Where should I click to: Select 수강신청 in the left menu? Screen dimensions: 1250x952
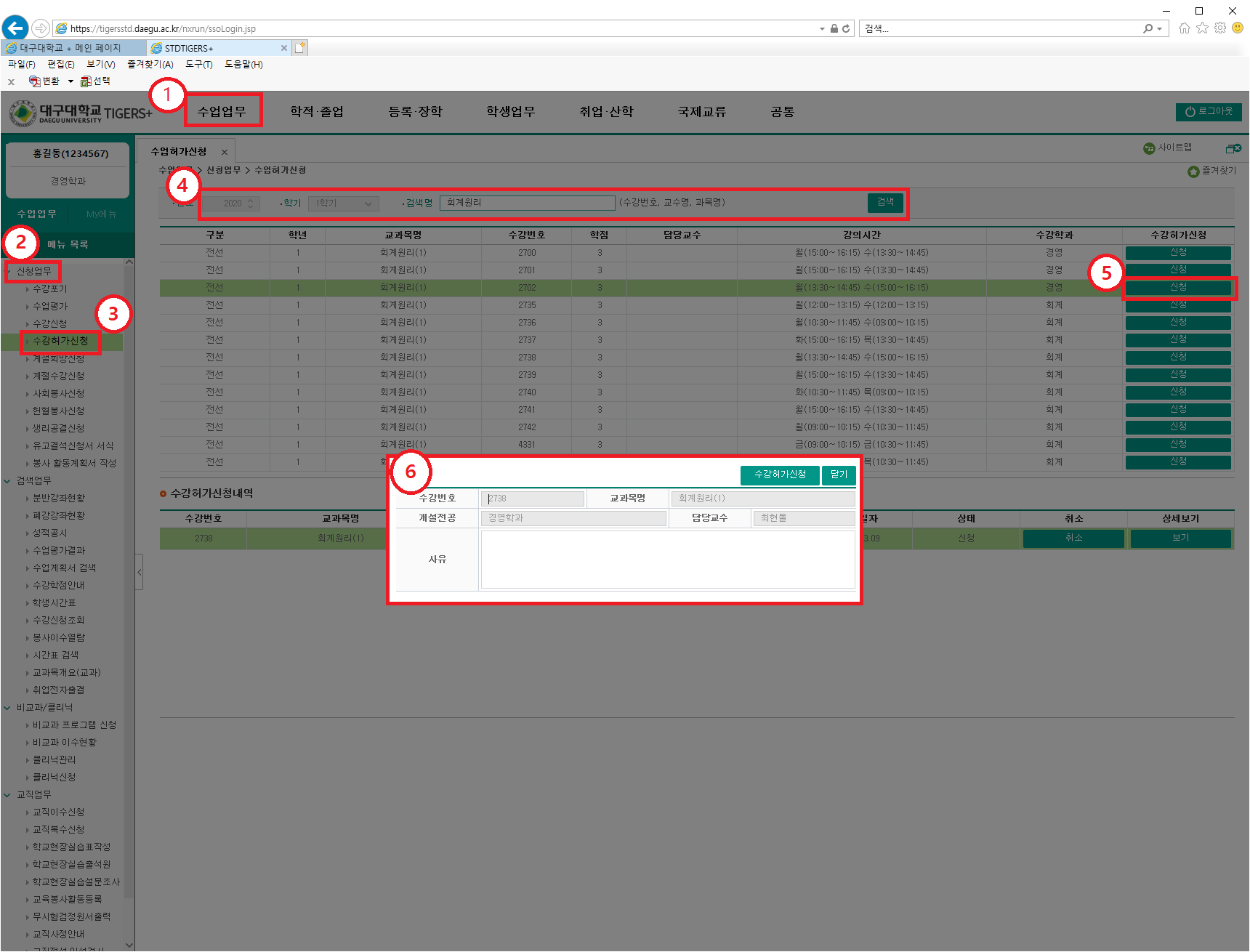pyautogui.click(x=50, y=323)
